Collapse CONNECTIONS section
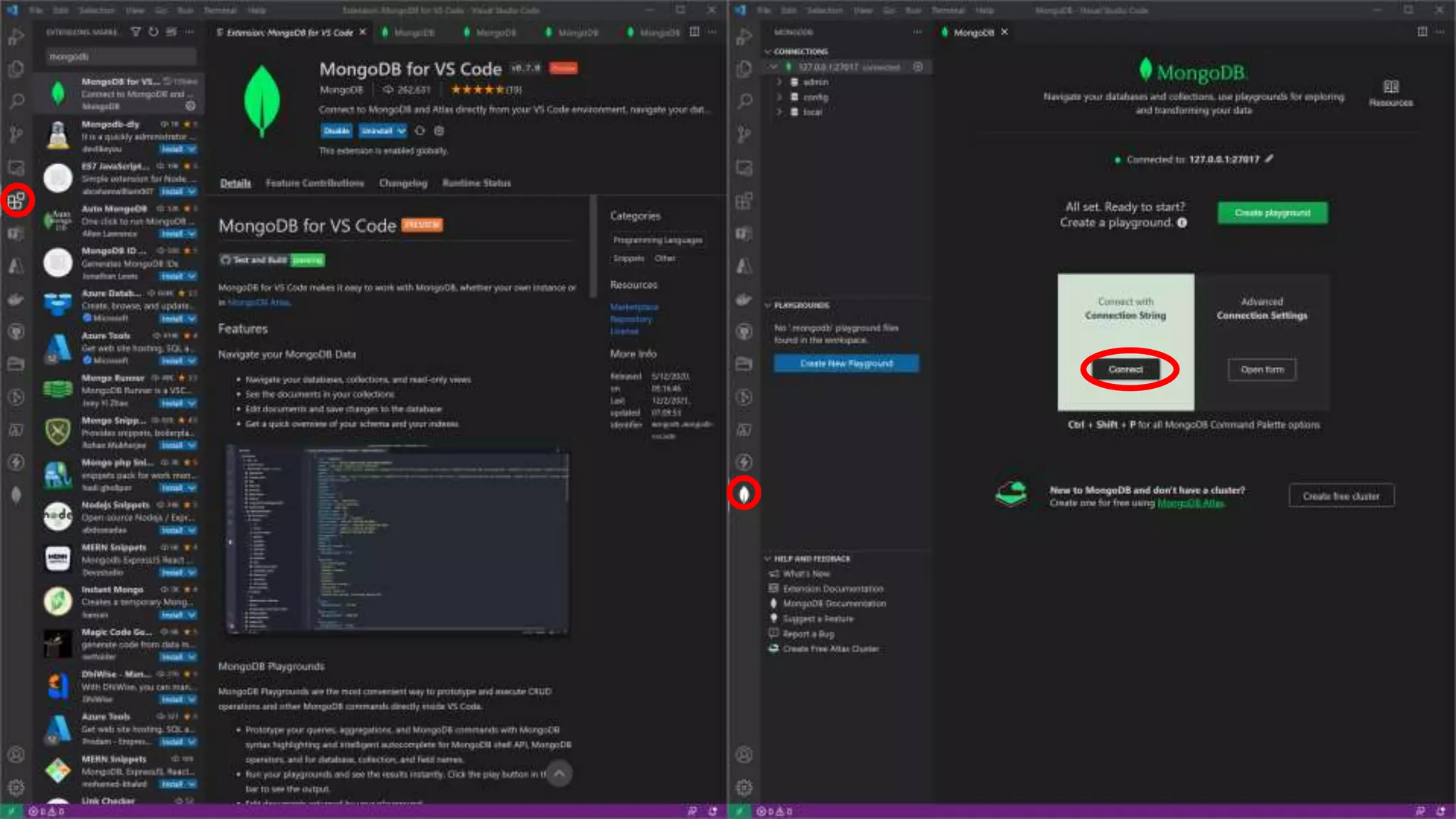Screen dimensions: 1456x819 pos(768,52)
